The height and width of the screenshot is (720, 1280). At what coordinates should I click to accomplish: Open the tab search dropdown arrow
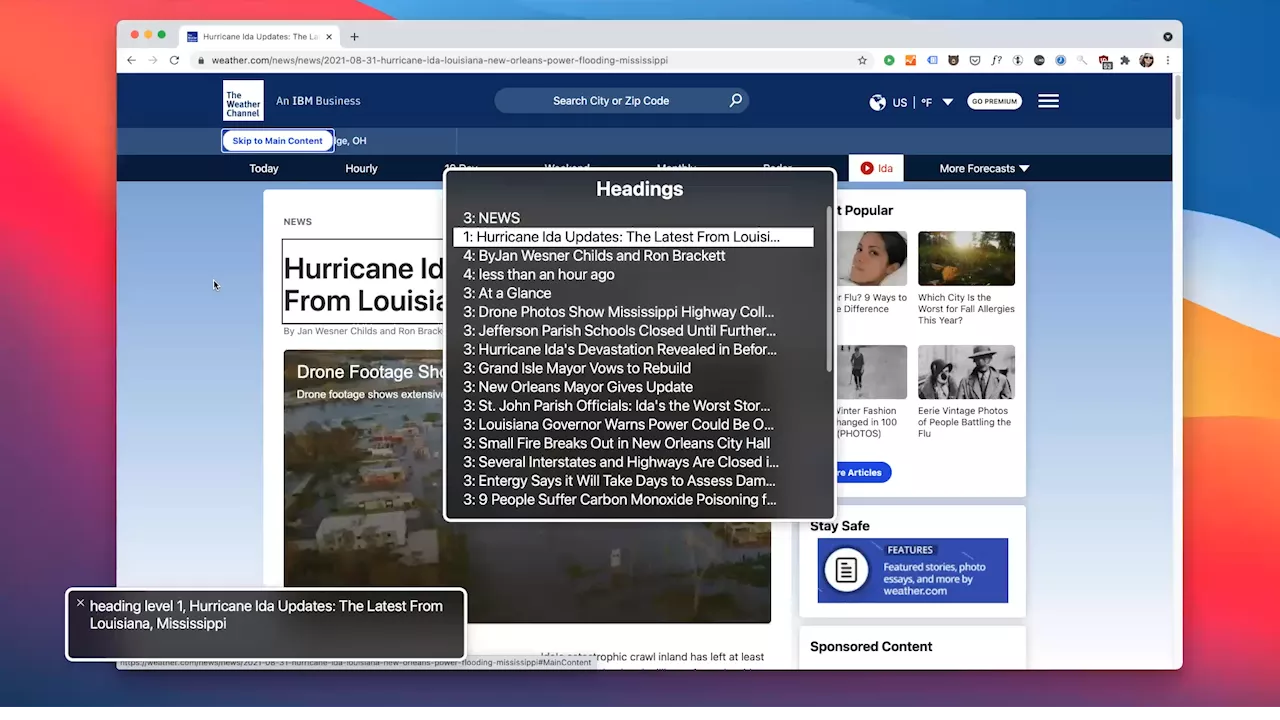1167,37
